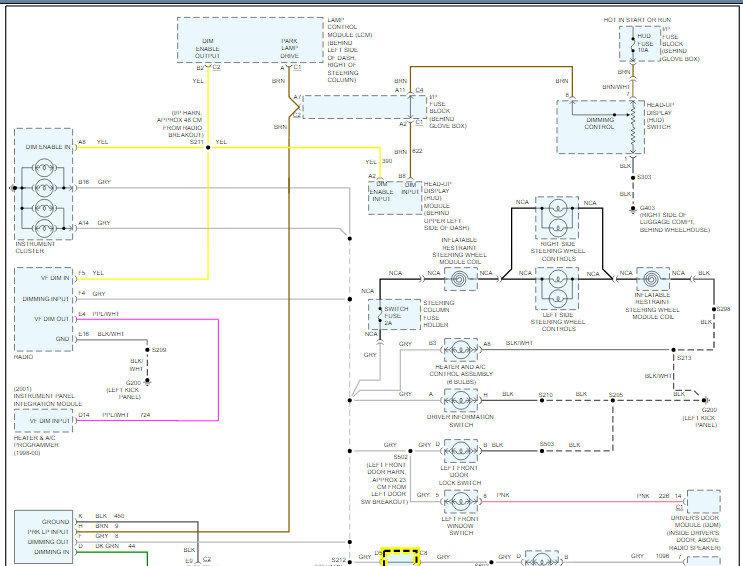Select the Left Front Door Lock Switch symbol
Image resolution: width=743 pixels, height=566 pixels.
pos(462,450)
